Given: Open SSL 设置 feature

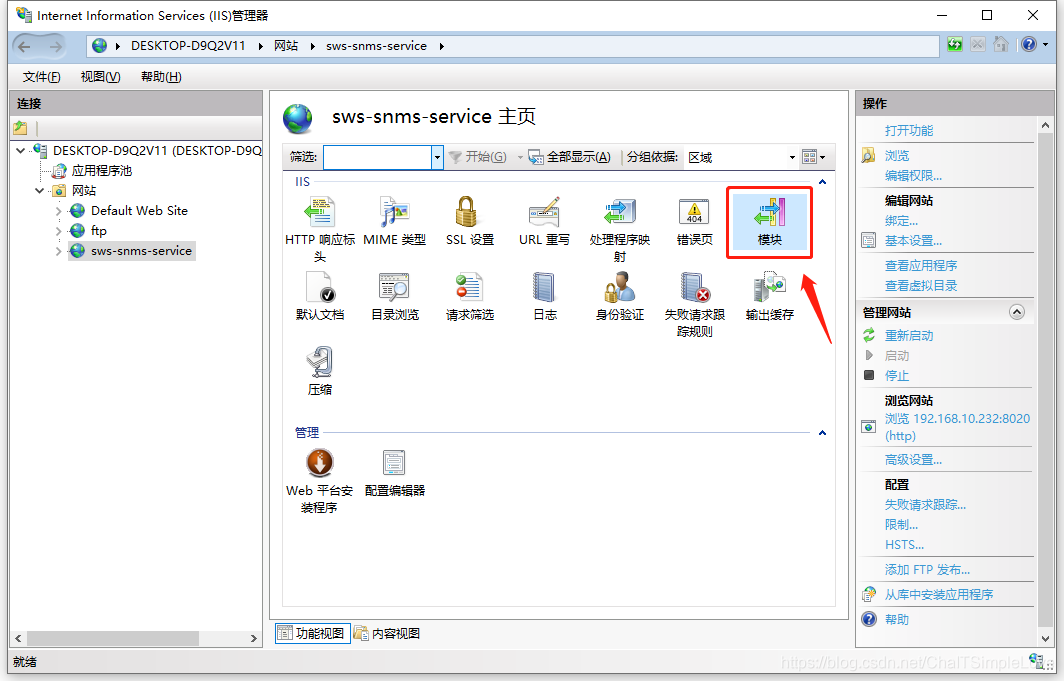Looking at the screenshot, I should [x=470, y=222].
